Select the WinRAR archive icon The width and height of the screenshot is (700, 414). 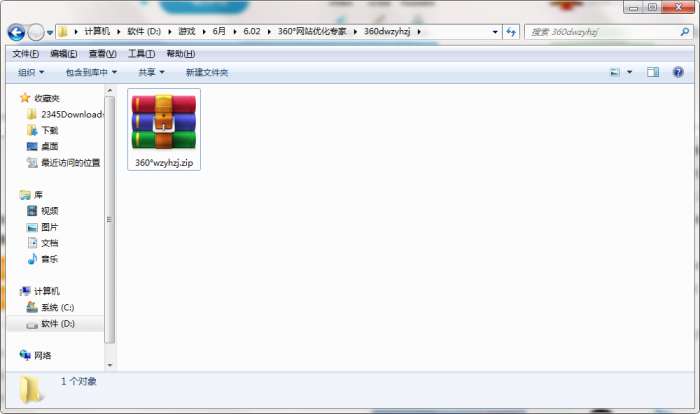click(x=164, y=121)
